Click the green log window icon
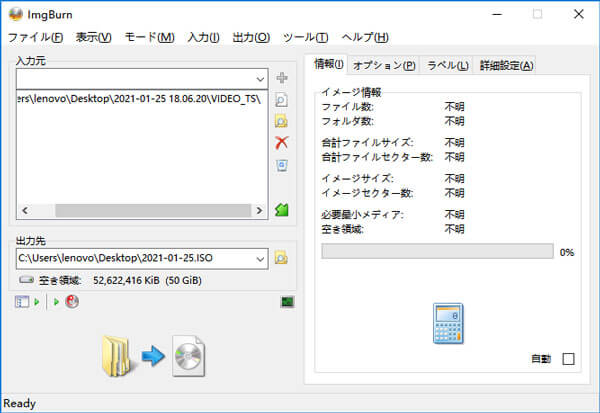Viewport: 600px width, 413px height. pyautogui.click(x=287, y=302)
